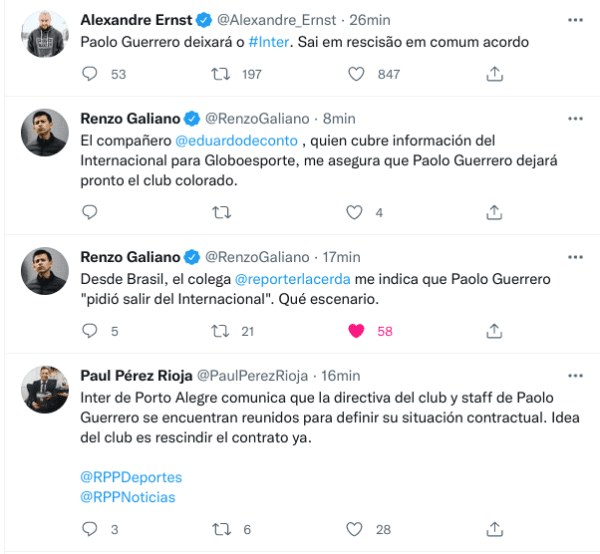Share Alexandre Ernst's tweet
600x554 pixels.
click(494, 74)
